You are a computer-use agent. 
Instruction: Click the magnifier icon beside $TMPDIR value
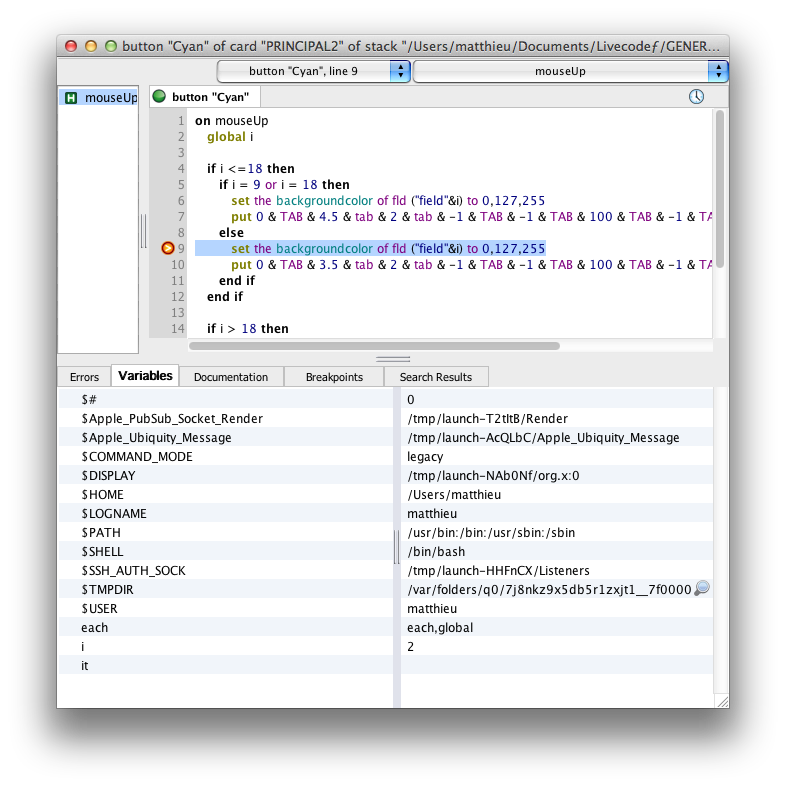(x=702, y=589)
